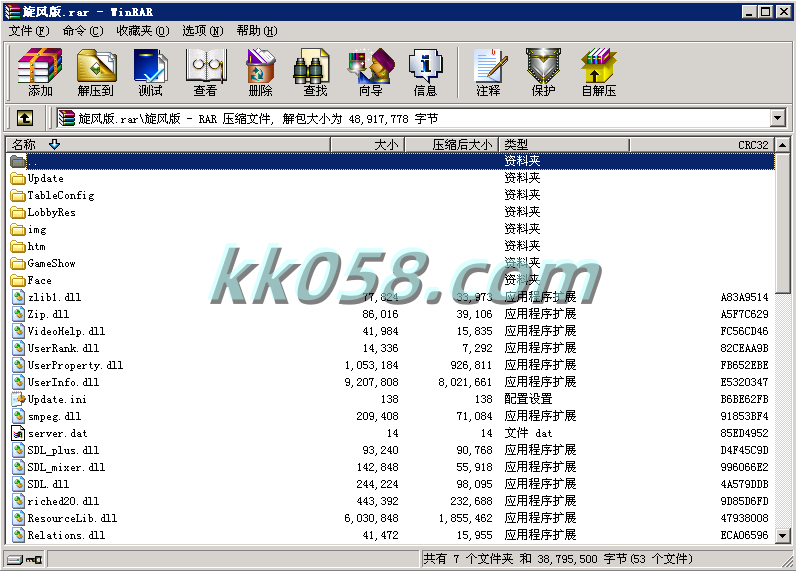This screenshot has height=571, width=796.
Task: Sort by the Type (类型) column header
Action: pyautogui.click(x=564, y=145)
